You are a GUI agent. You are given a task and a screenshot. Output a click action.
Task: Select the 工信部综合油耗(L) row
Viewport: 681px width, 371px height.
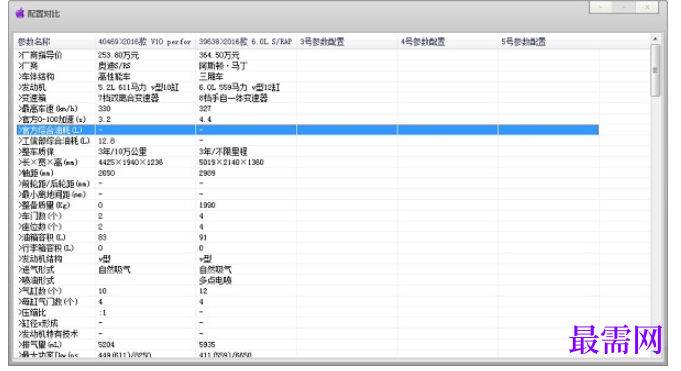point(307,141)
